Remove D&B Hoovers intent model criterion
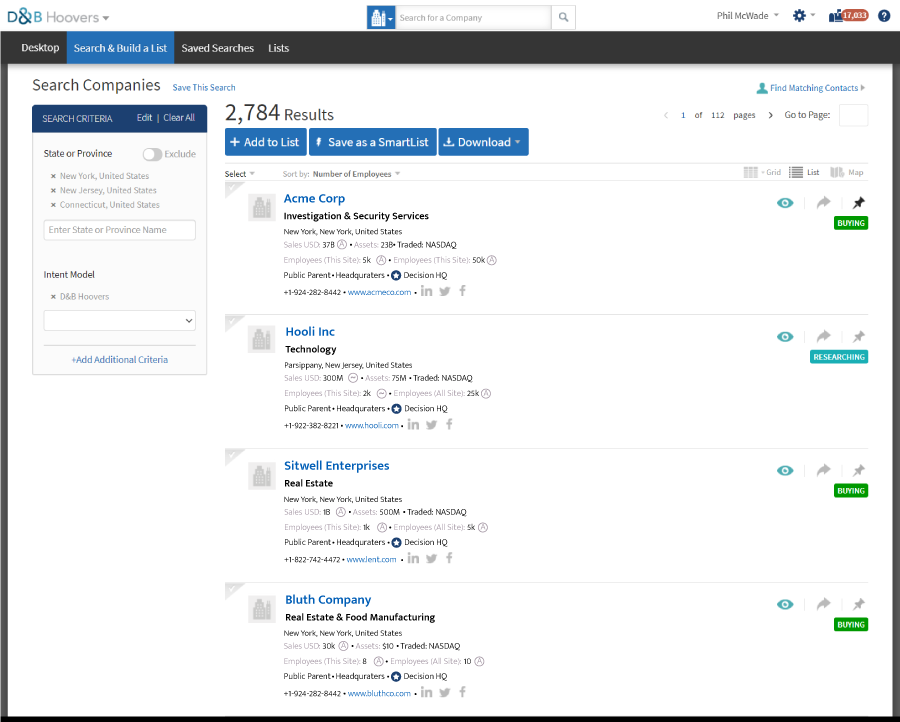 pos(53,297)
